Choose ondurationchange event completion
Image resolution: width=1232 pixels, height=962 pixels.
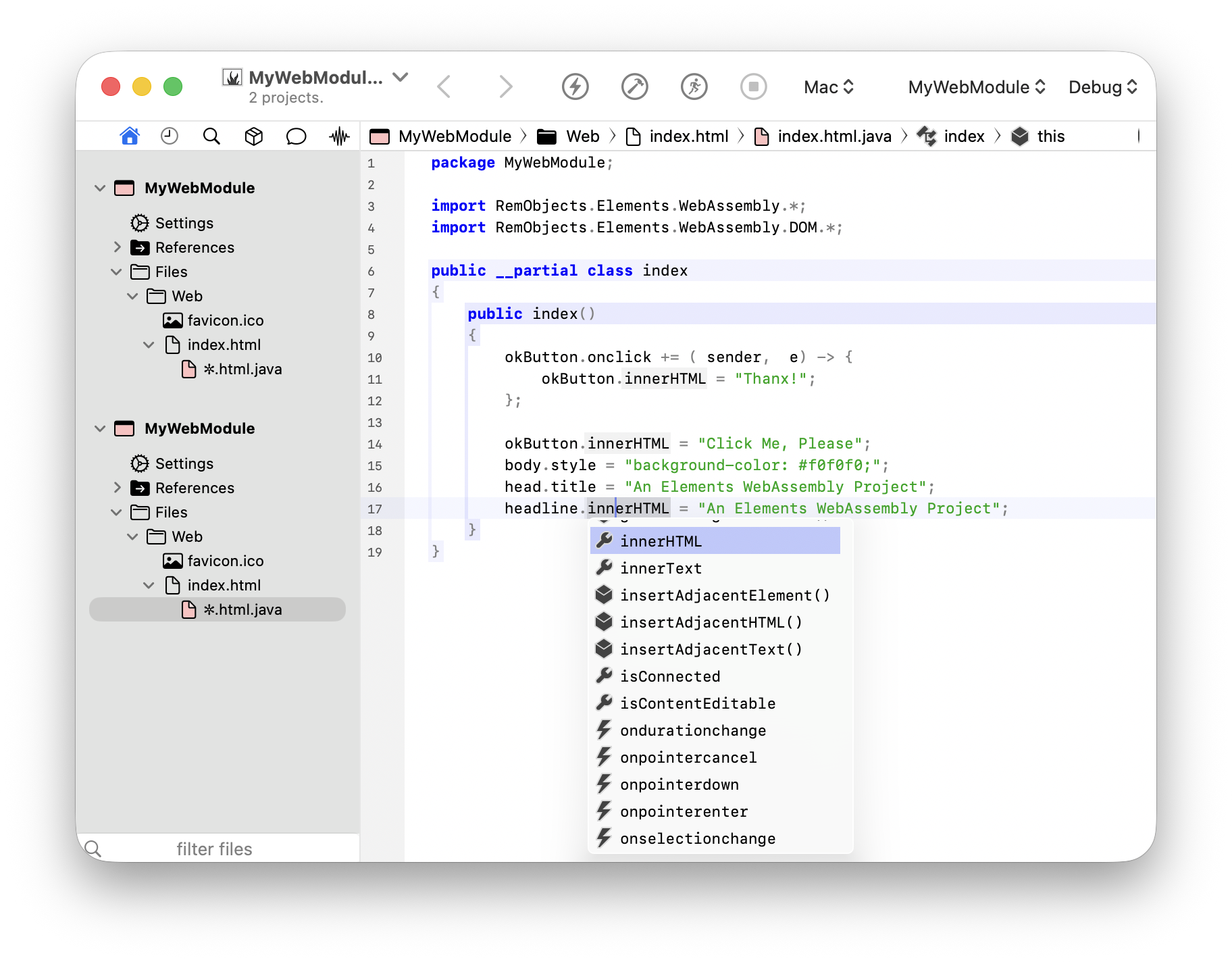coord(715,730)
